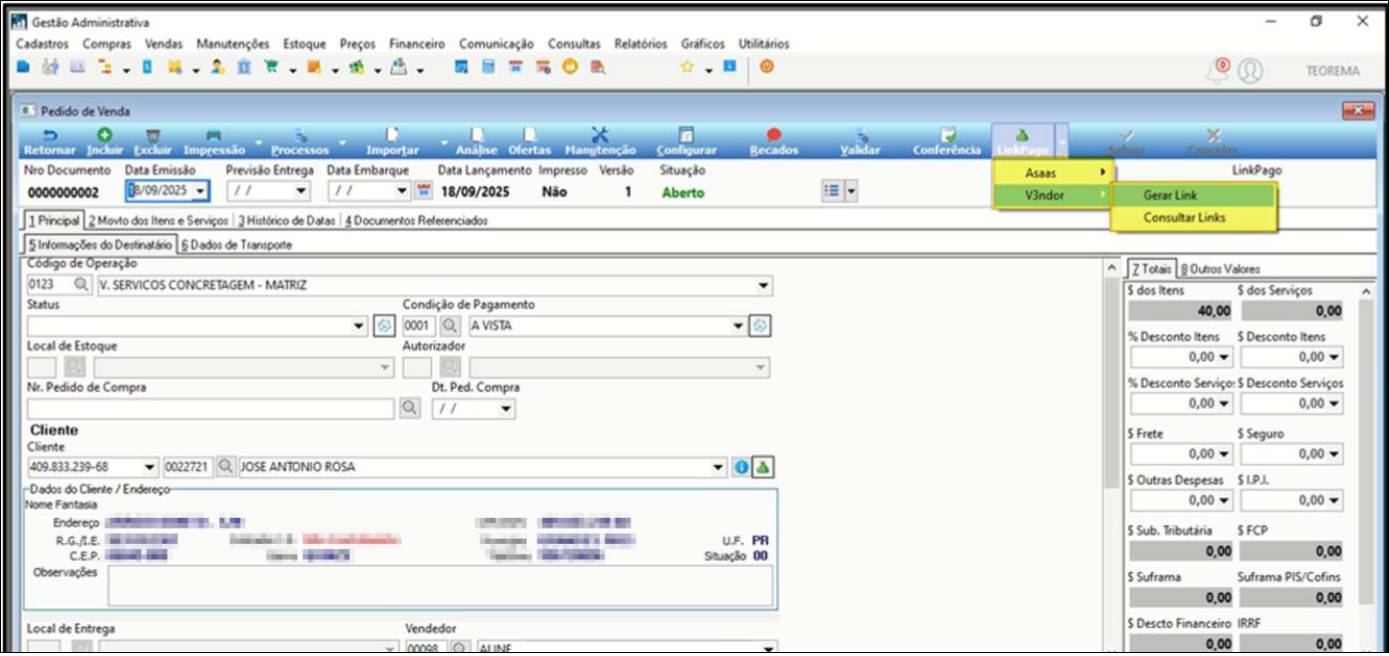Click the Excluir toolbar icon
Viewport: 1389px width, 656px height.
153,136
